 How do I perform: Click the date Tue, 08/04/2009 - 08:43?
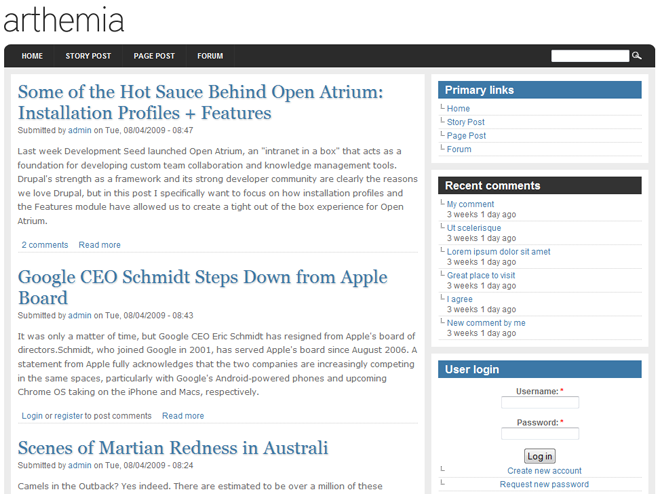click(149, 315)
